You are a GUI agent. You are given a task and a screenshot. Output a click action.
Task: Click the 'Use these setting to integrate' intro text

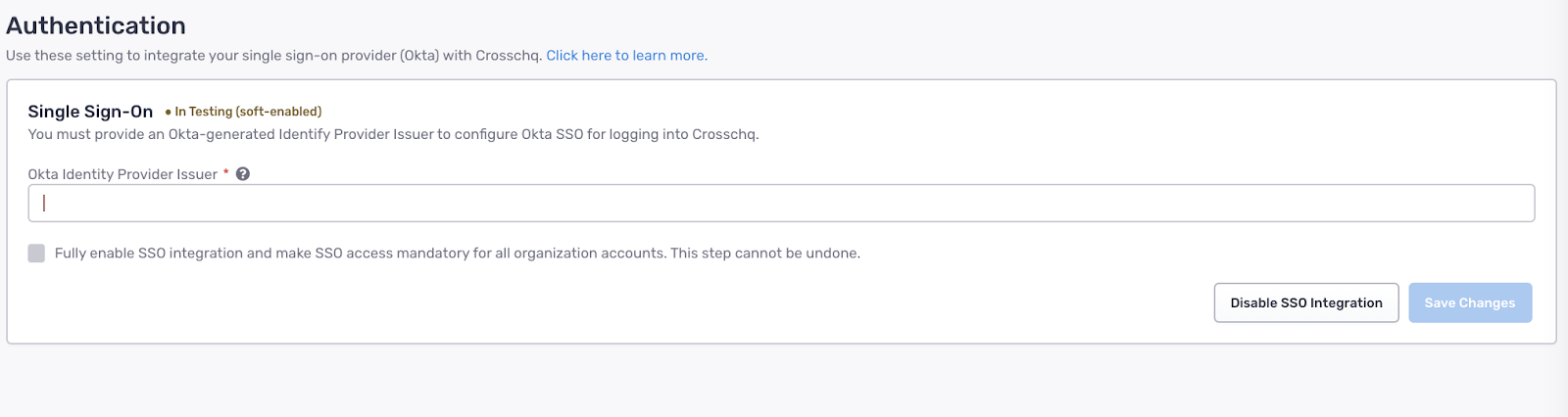click(273, 56)
